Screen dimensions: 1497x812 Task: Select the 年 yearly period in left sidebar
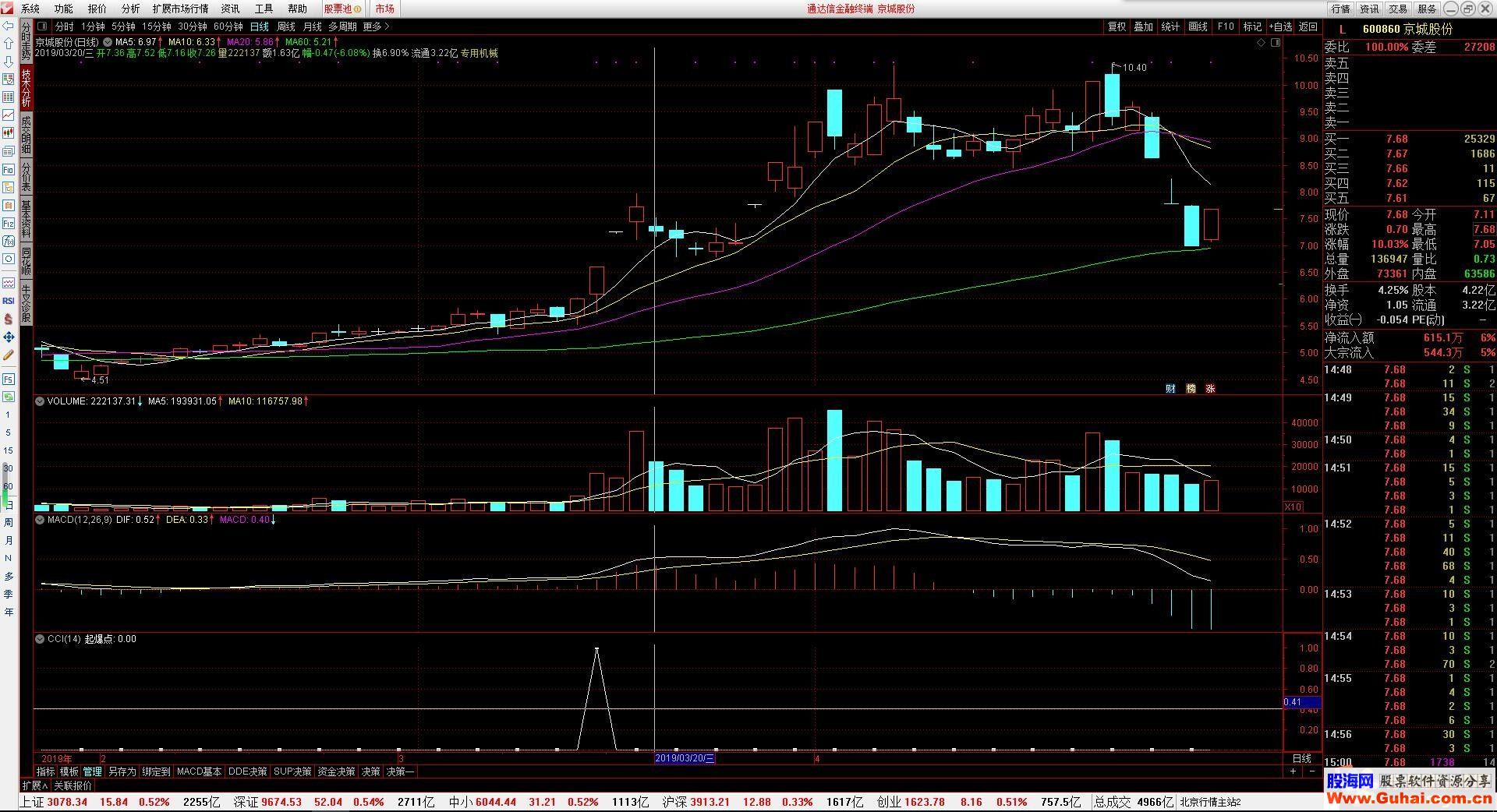point(9,612)
